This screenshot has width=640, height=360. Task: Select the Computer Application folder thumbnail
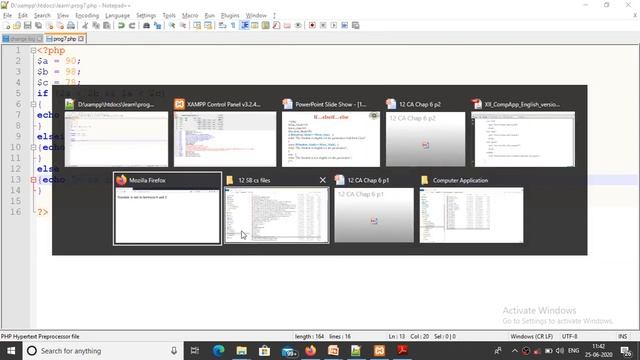tap(471, 209)
